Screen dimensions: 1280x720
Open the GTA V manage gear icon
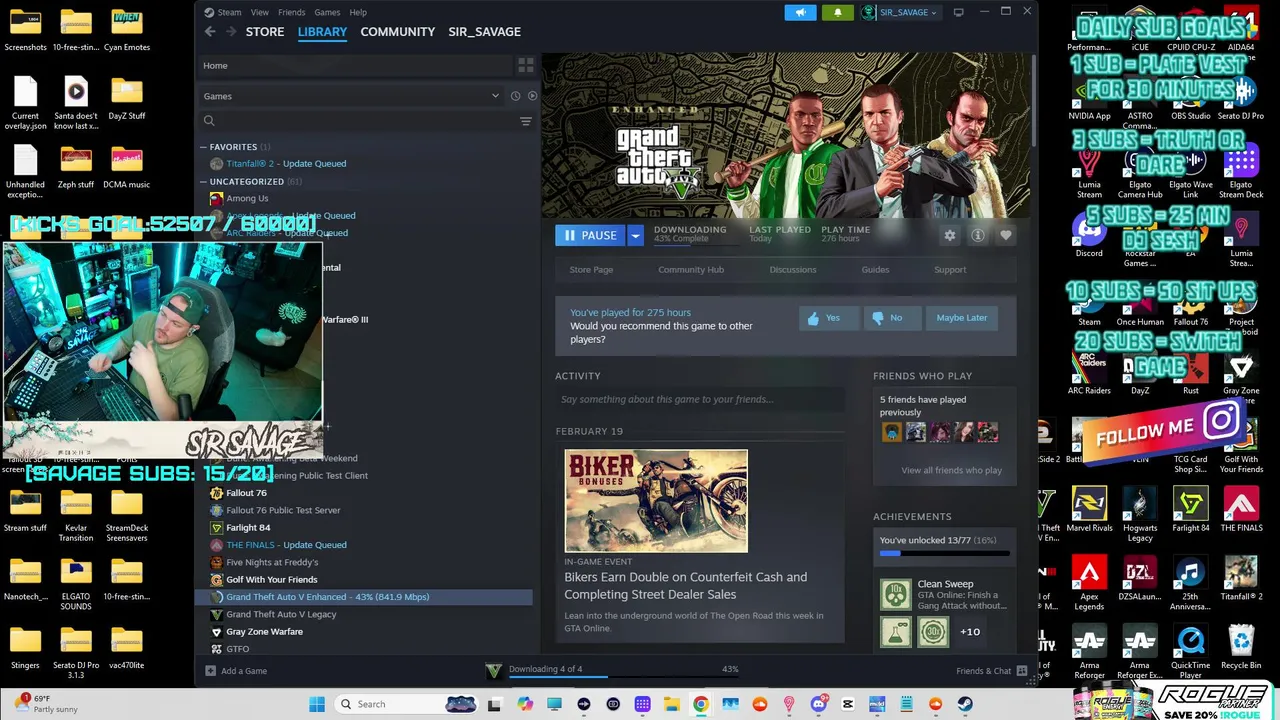[950, 236]
